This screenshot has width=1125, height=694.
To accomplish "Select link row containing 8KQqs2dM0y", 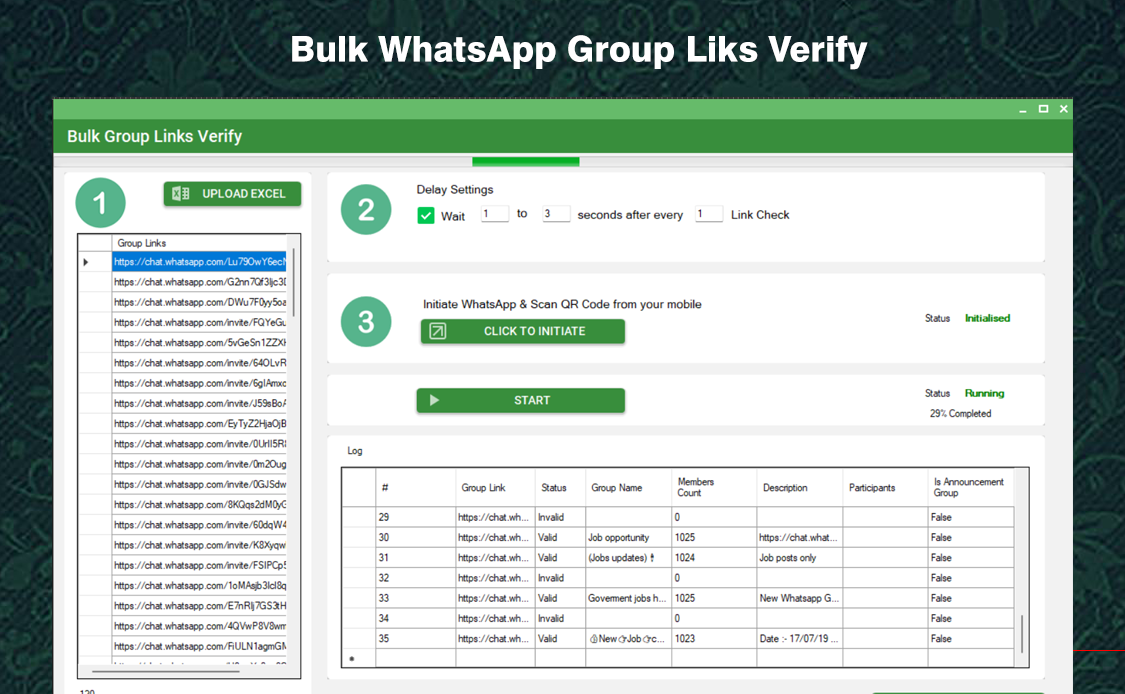I will click(x=199, y=505).
